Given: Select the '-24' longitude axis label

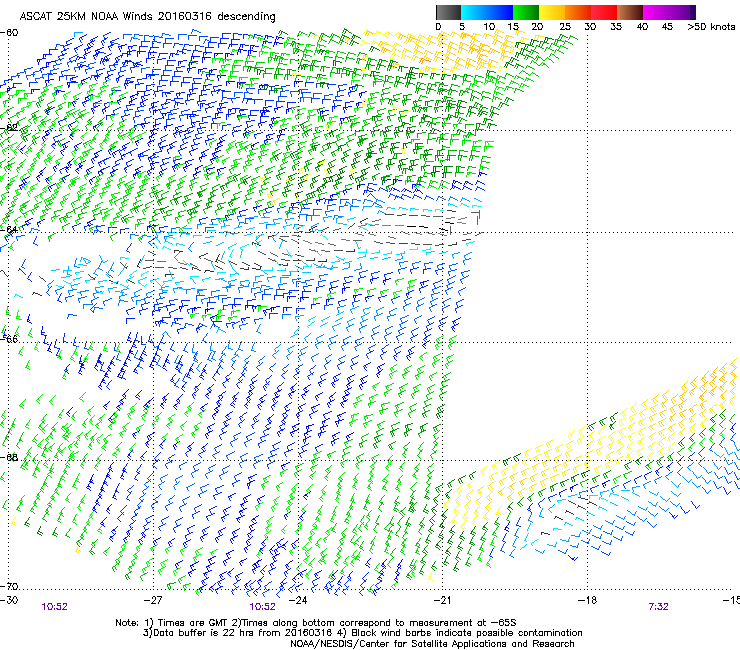Looking at the screenshot, I should [x=298, y=600].
